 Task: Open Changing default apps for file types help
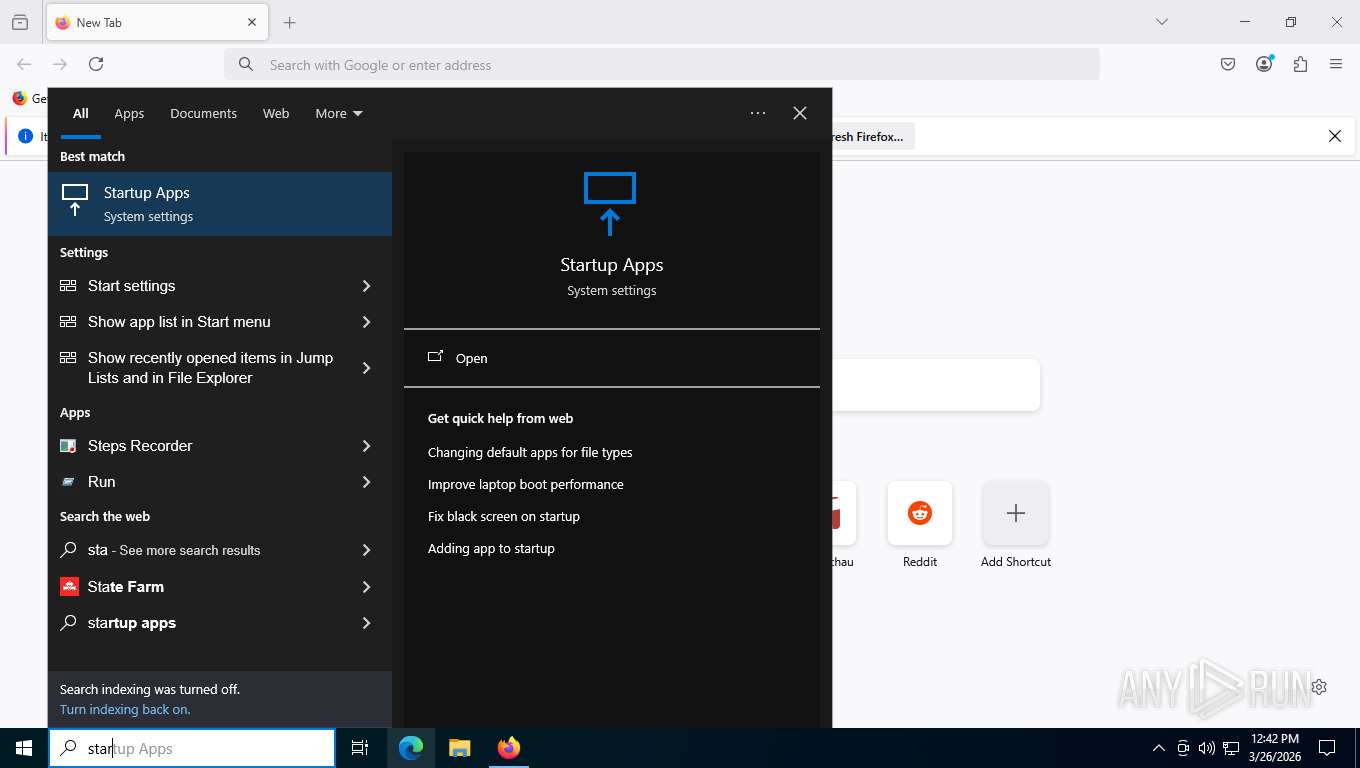coord(530,452)
